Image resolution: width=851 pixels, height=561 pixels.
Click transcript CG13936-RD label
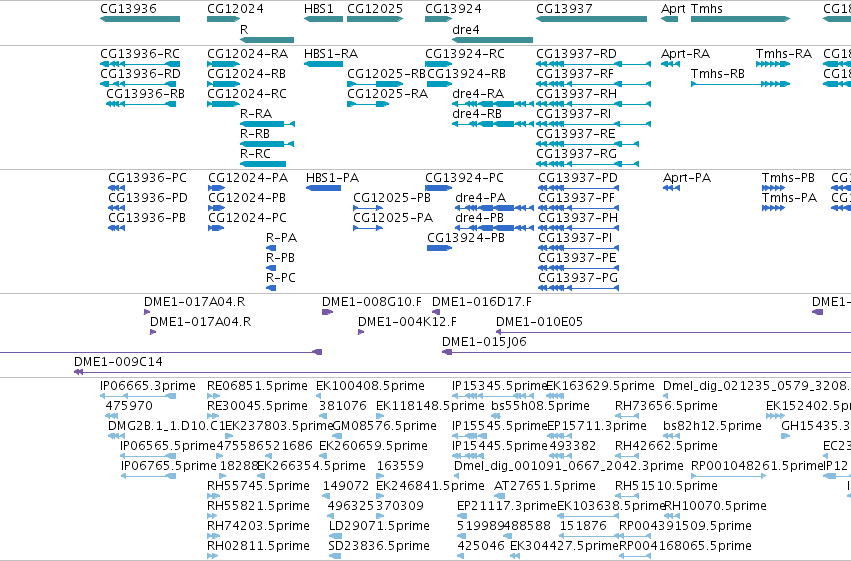point(141,74)
